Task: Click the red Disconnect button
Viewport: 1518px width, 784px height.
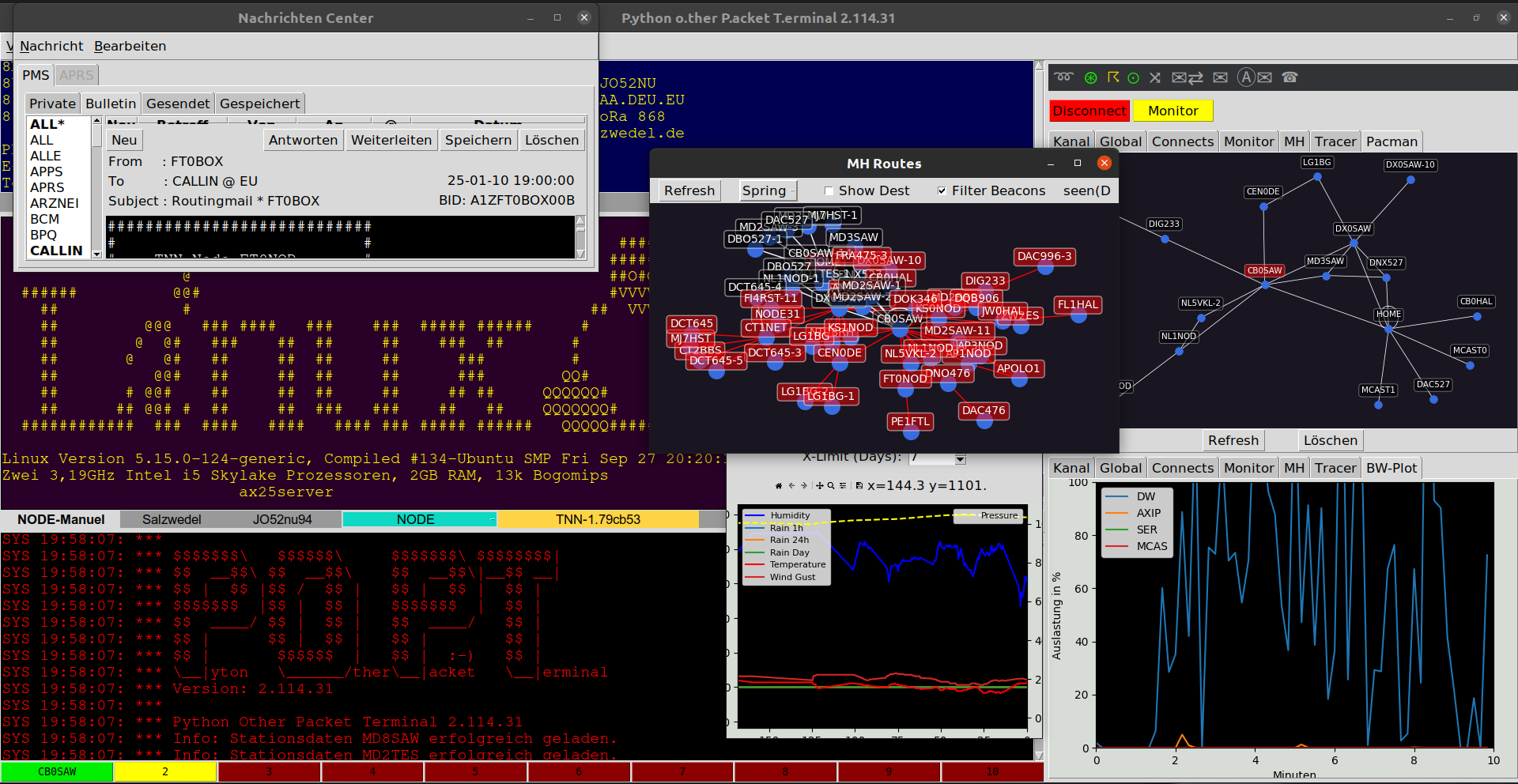Action: click(x=1089, y=111)
